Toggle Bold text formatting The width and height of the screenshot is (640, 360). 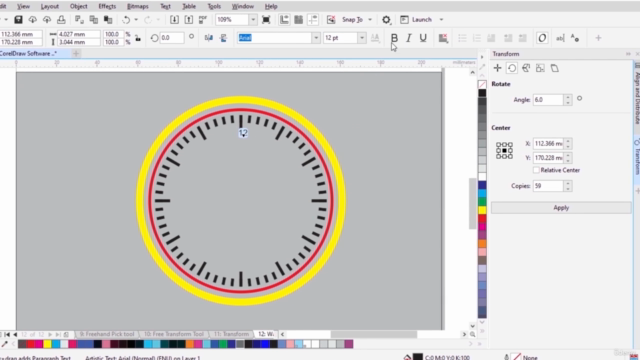[394, 38]
